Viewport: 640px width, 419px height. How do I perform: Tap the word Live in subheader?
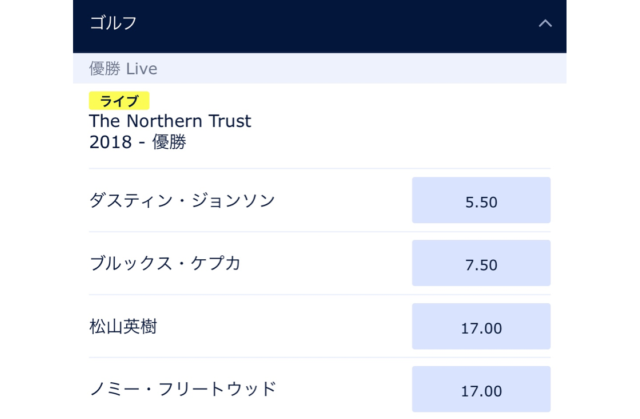click(141, 69)
